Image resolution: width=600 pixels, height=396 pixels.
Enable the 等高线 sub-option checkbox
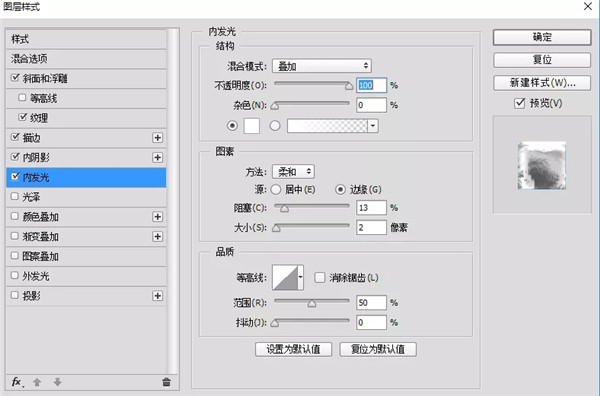[x=22, y=98]
